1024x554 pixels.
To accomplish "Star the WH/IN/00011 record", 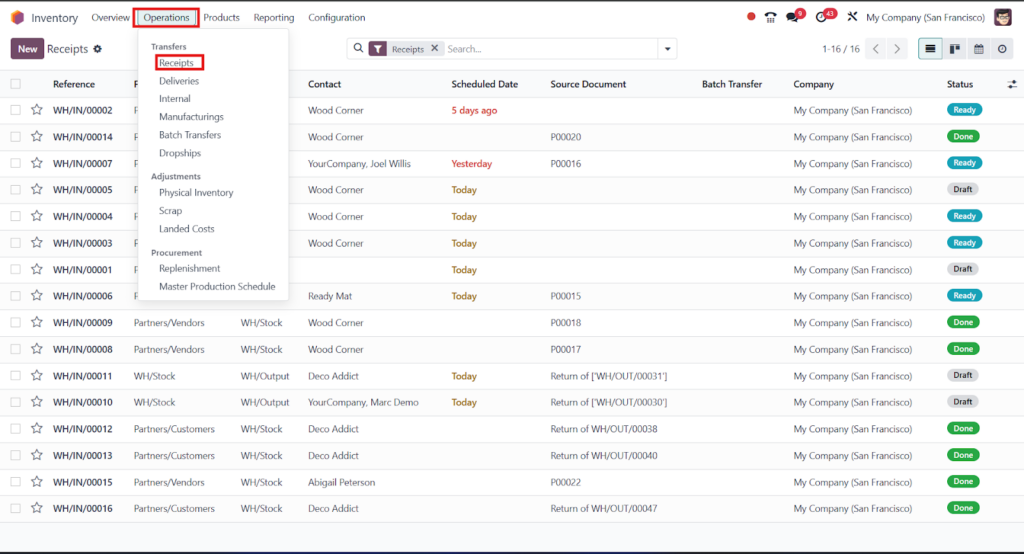I will coord(37,375).
